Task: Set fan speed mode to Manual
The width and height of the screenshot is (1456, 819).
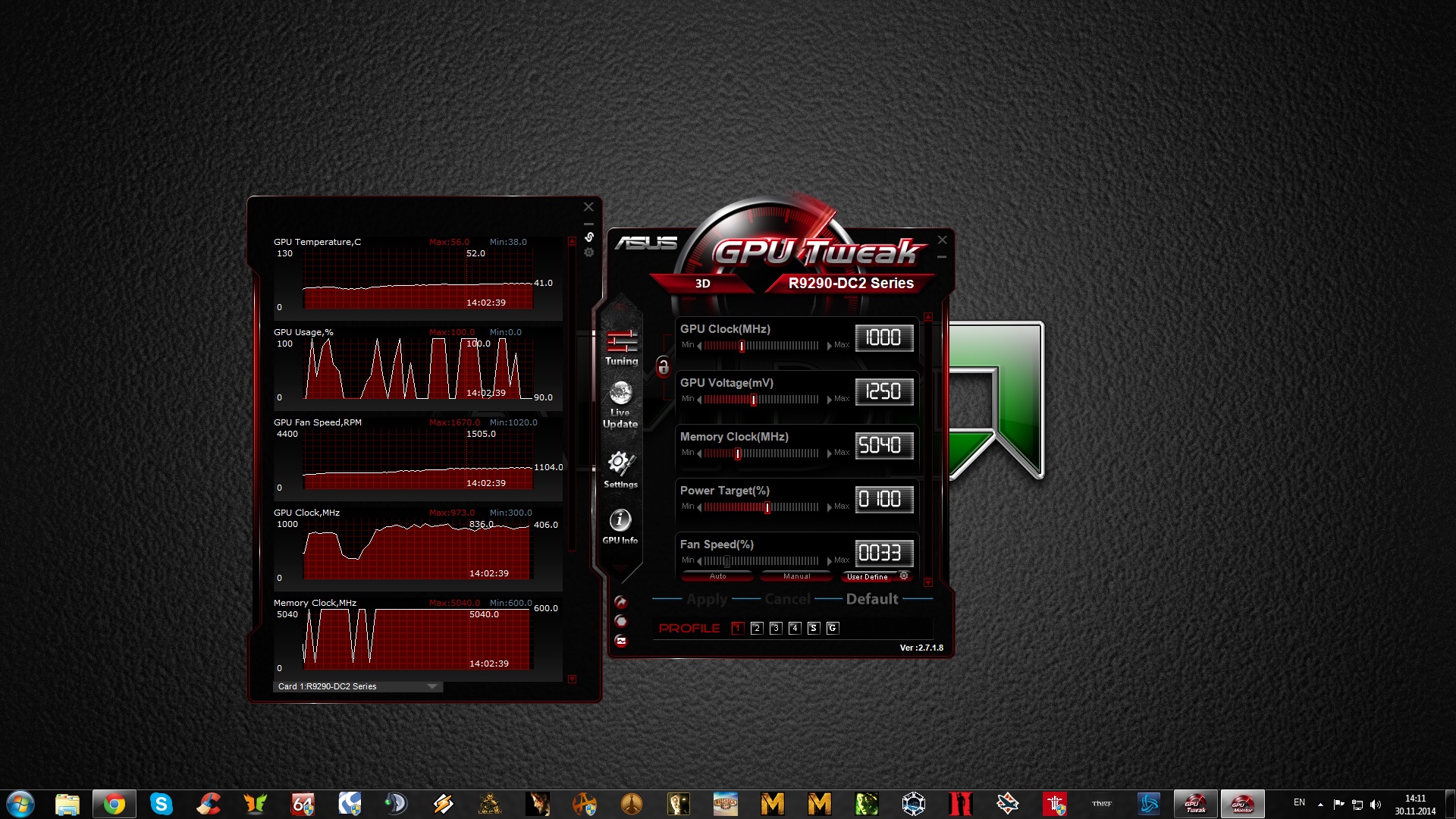Action: (x=796, y=576)
